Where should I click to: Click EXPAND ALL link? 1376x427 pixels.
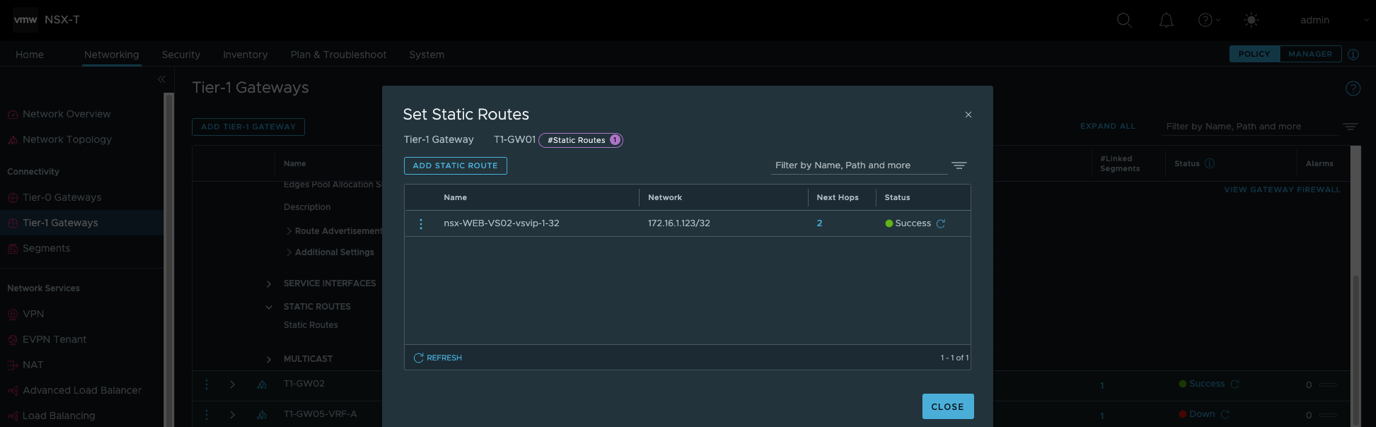coord(1108,127)
